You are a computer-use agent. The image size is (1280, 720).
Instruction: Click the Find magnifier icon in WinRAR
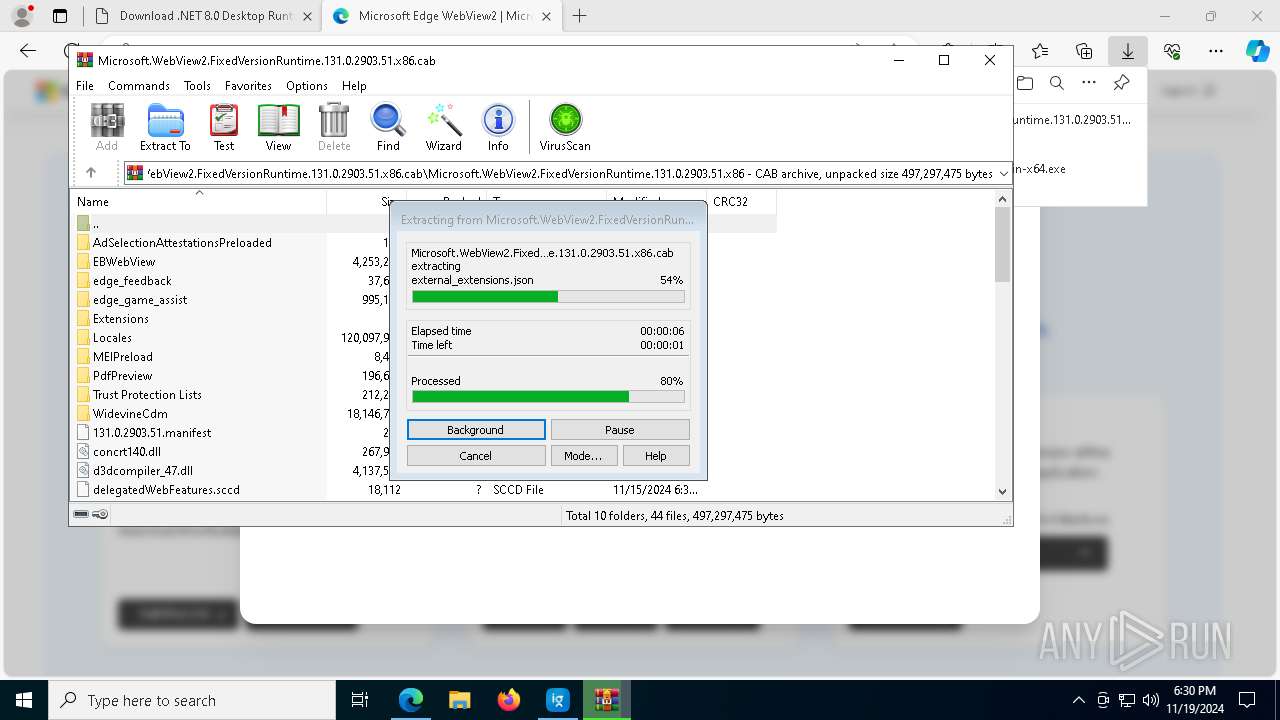pyautogui.click(x=388, y=127)
